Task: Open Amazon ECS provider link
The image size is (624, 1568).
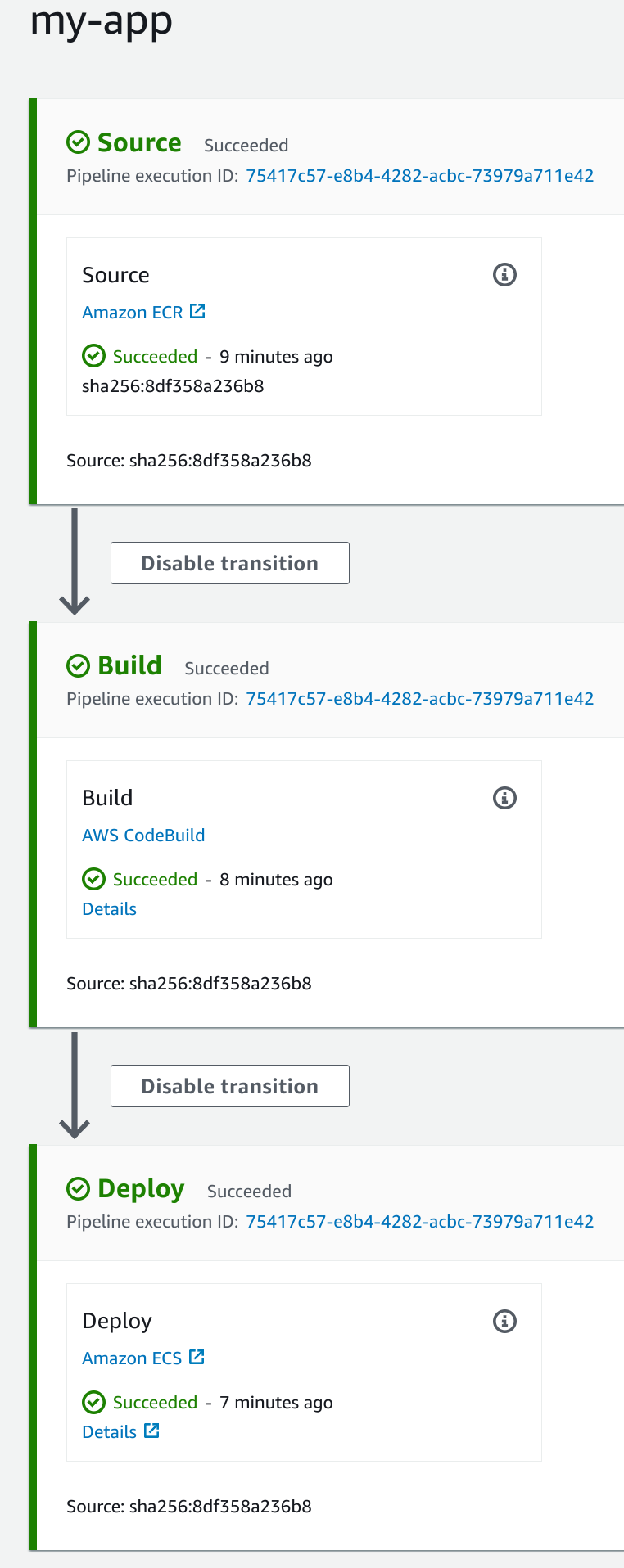Action: (132, 1358)
